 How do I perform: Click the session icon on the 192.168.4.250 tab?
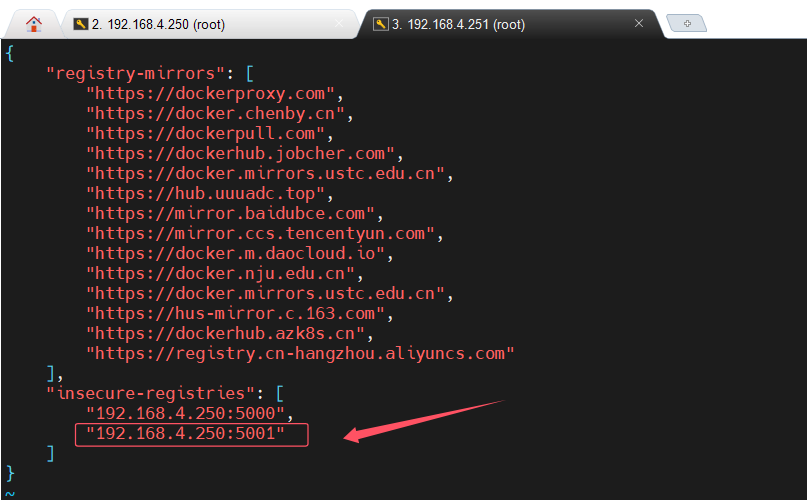[80, 24]
